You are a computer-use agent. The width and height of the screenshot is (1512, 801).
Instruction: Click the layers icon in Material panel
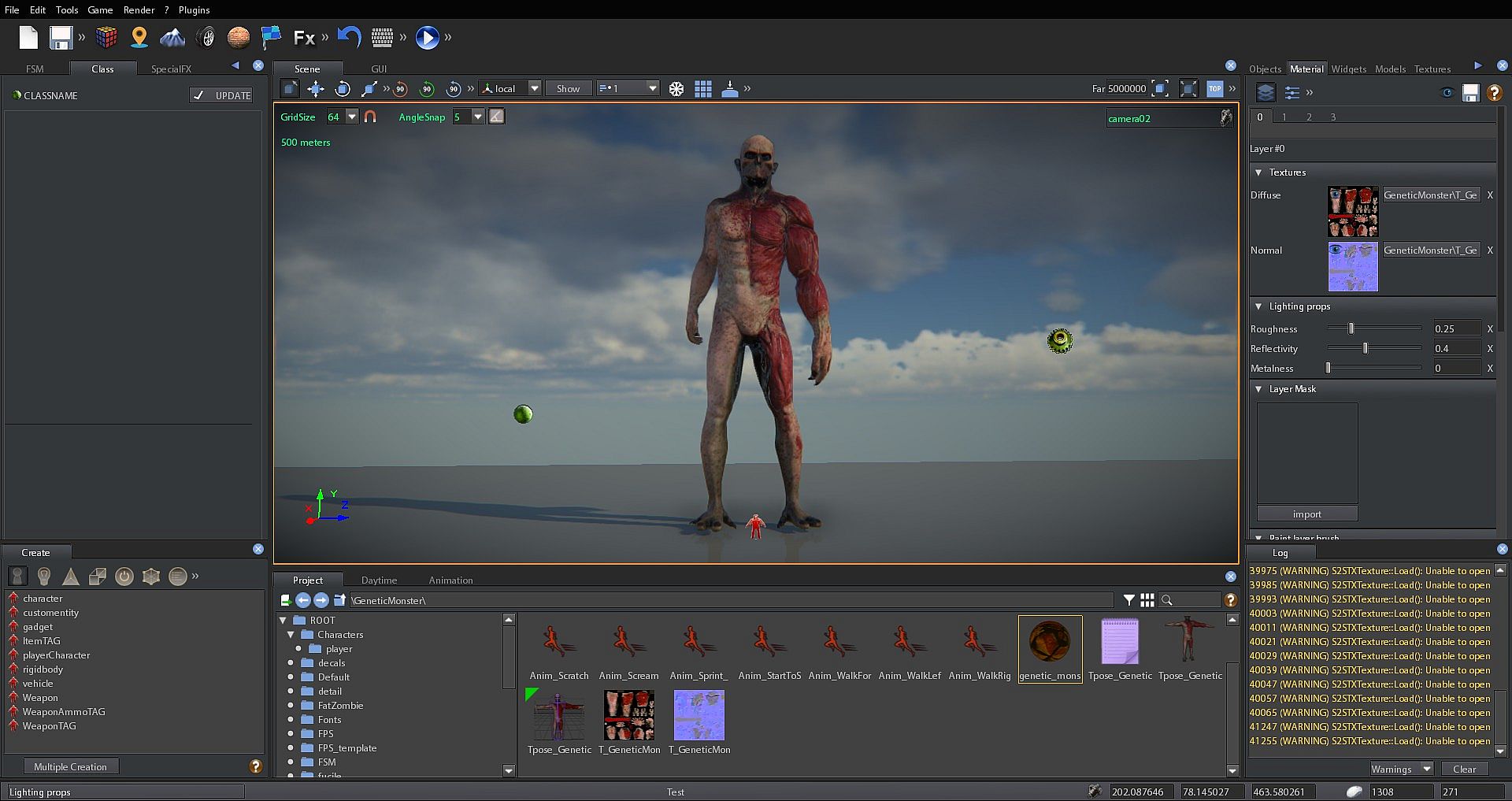point(1266,93)
